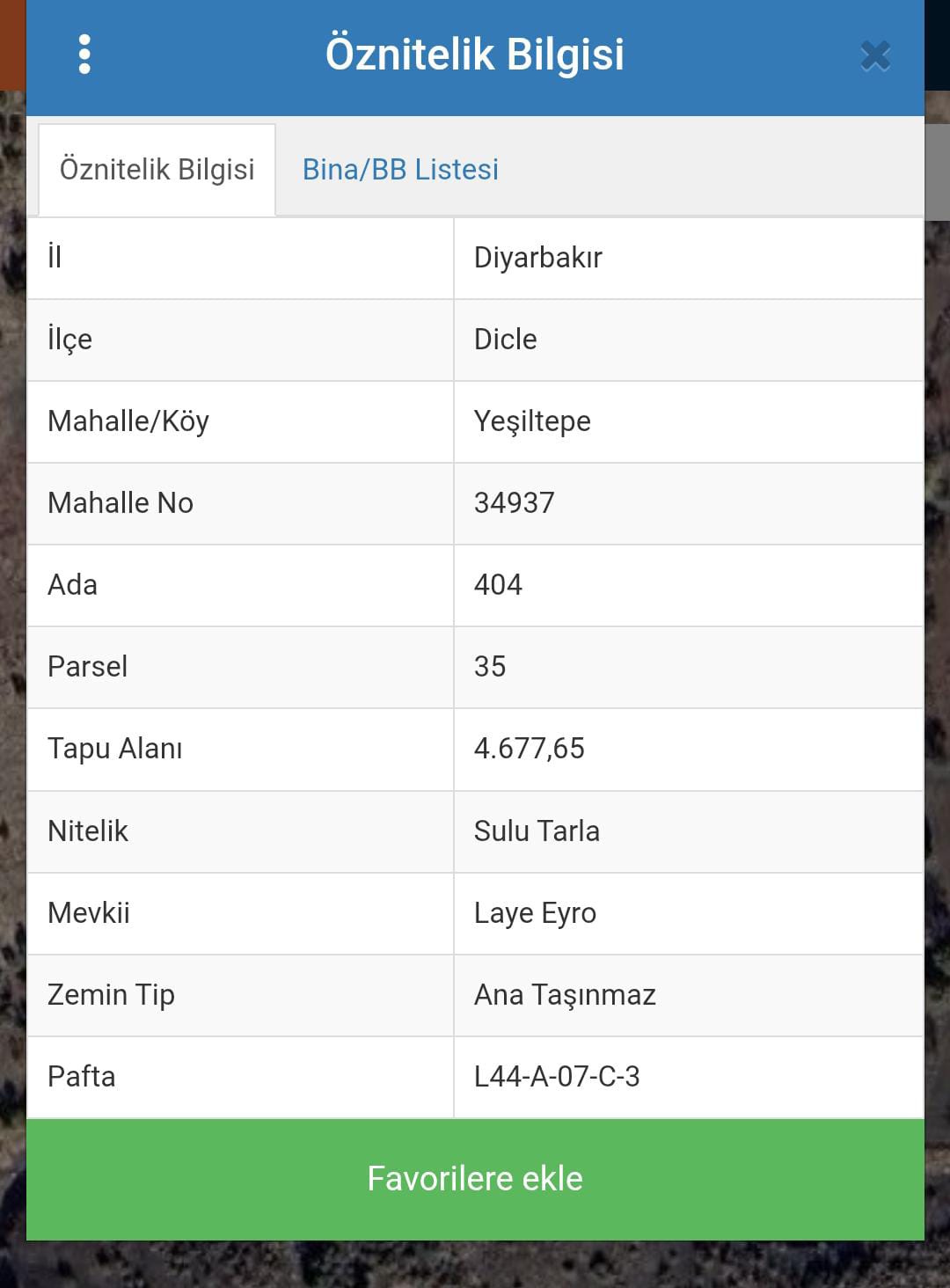Click the Favorilere ekle button
The height and width of the screenshot is (1288, 950).
(x=475, y=1179)
